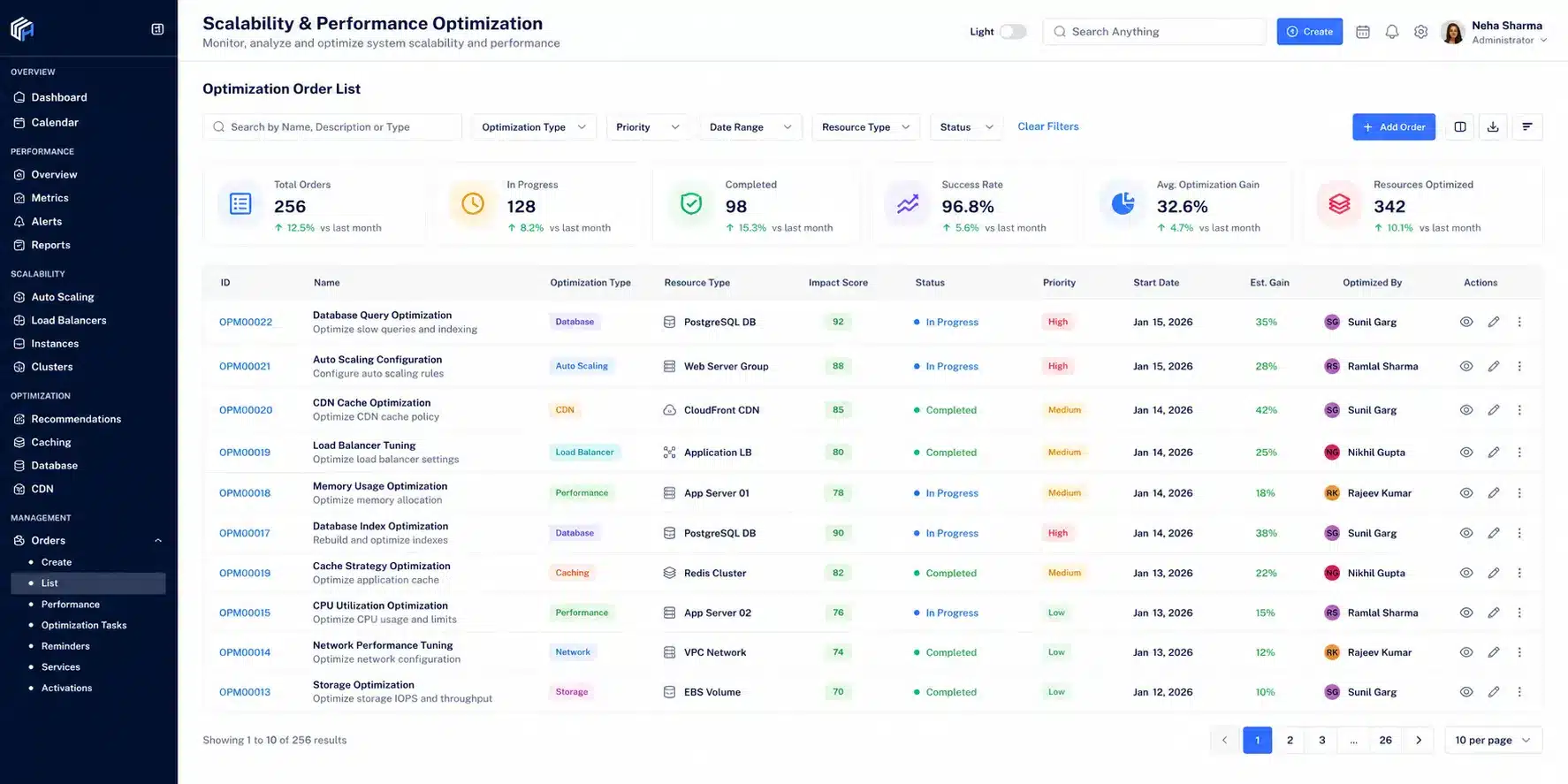Open more actions for OPM00014
This screenshot has width=1568, height=784.
point(1519,652)
